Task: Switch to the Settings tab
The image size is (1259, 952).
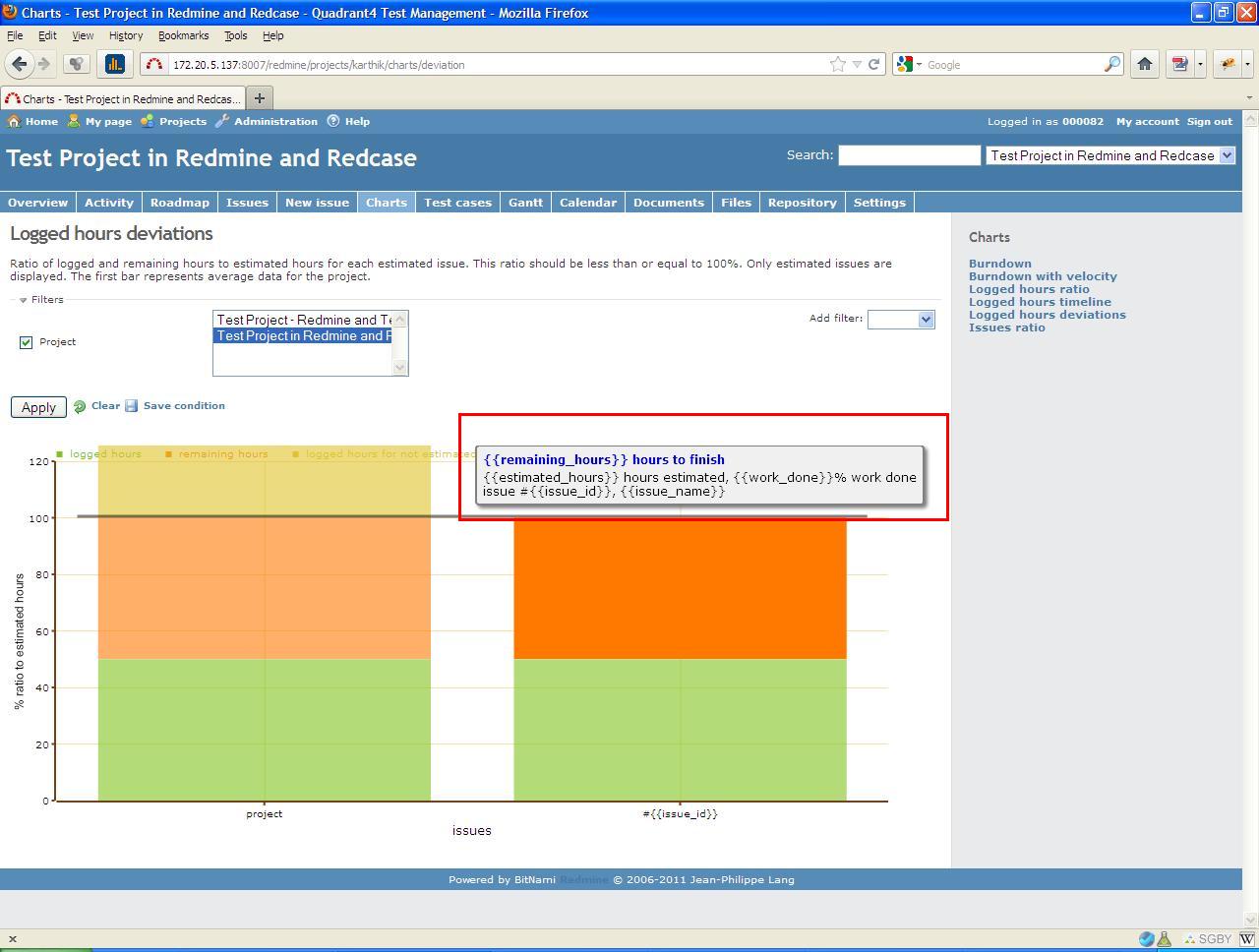Action: 879,203
